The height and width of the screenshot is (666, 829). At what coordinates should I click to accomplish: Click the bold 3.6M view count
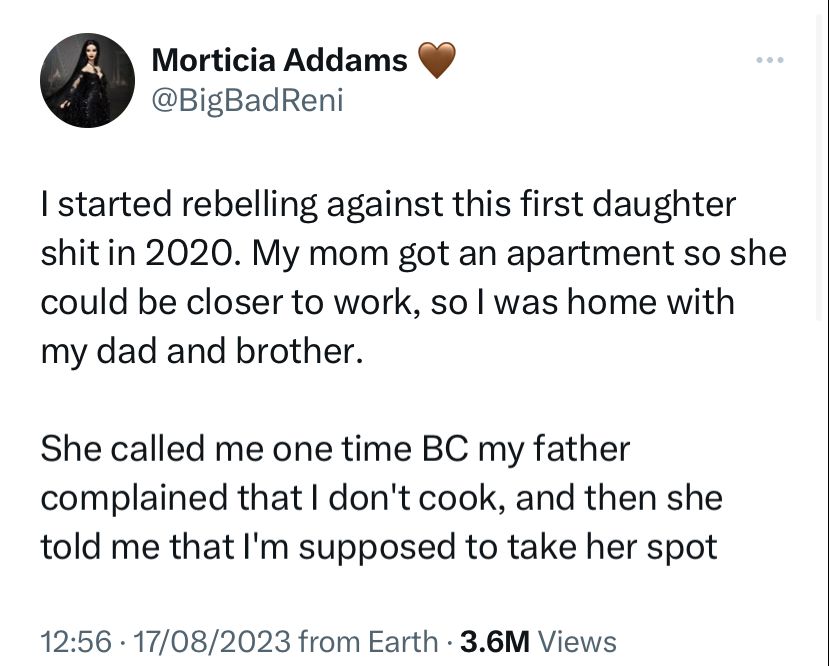click(495, 642)
